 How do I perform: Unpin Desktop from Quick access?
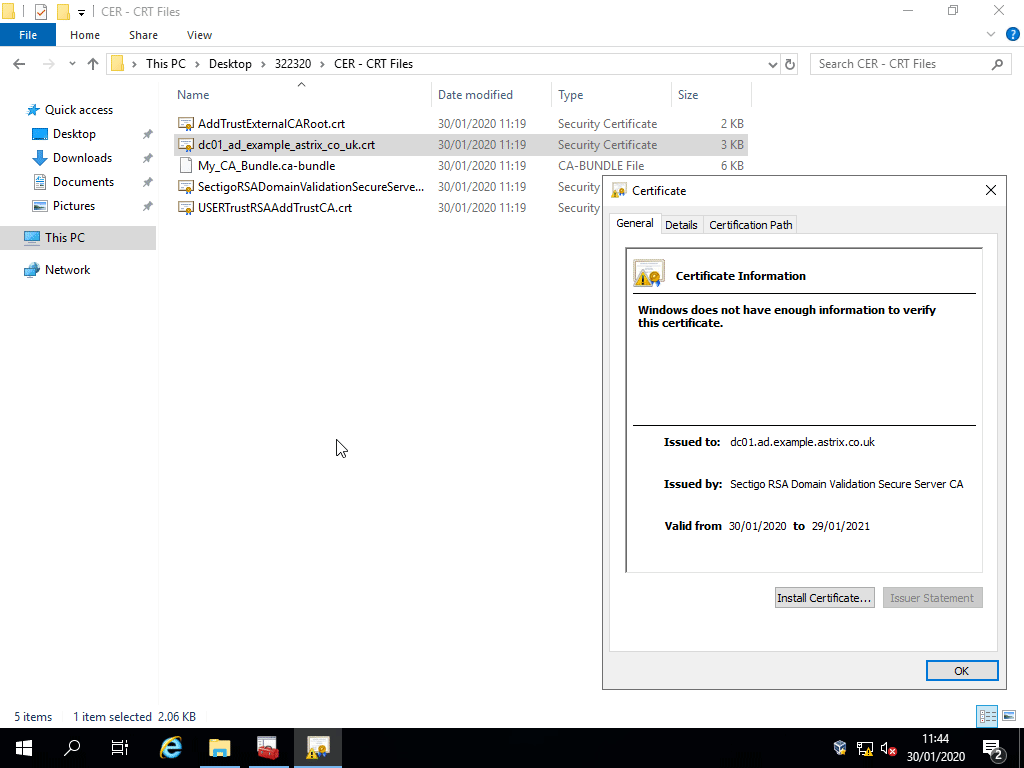[x=146, y=133]
